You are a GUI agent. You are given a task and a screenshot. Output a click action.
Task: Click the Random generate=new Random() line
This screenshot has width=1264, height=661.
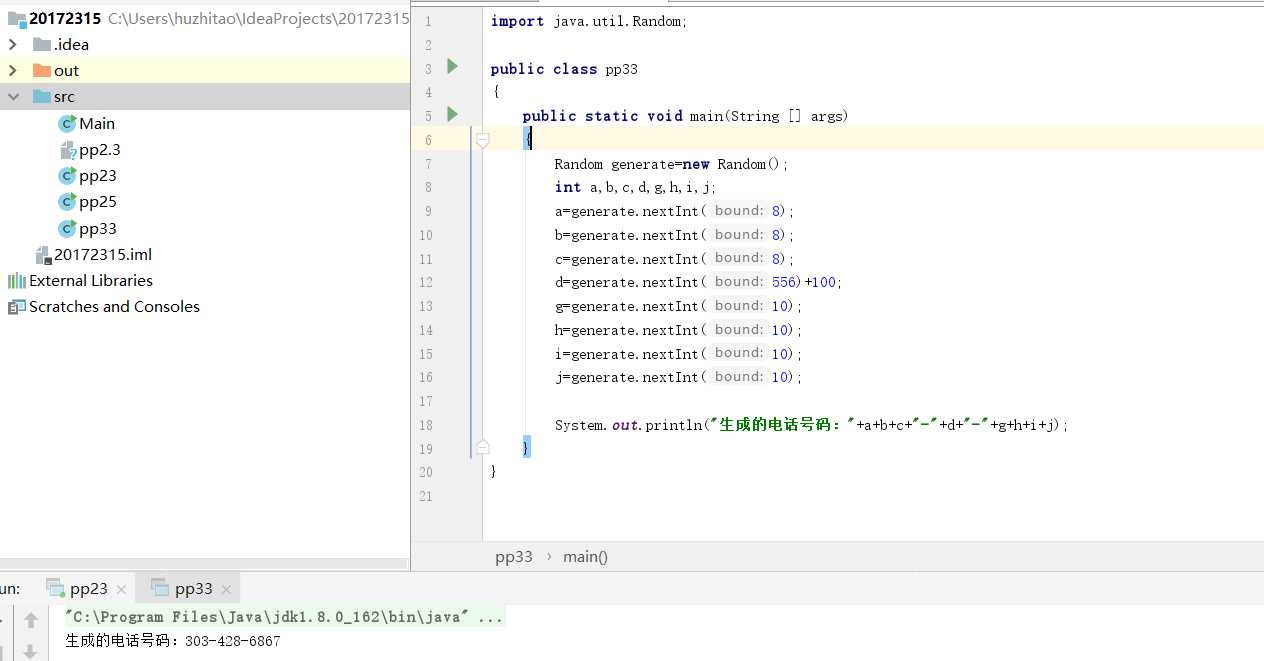pos(672,164)
